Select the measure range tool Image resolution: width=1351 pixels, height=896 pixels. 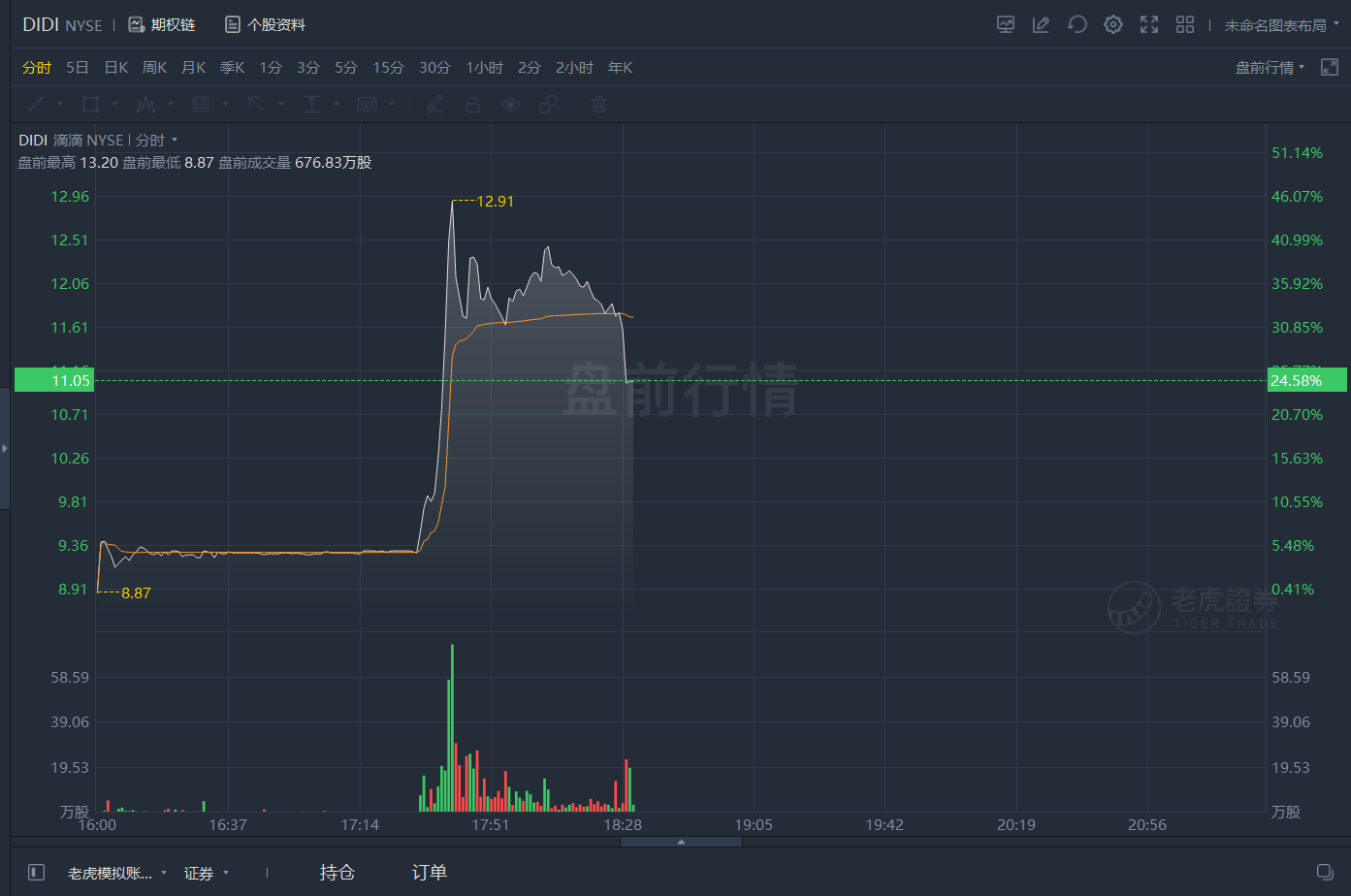coord(311,104)
